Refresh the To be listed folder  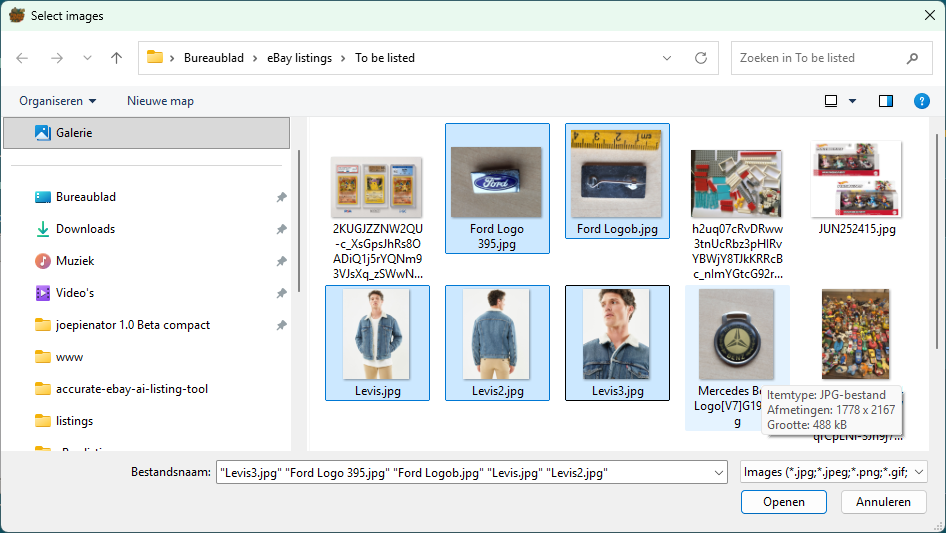[701, 58]
